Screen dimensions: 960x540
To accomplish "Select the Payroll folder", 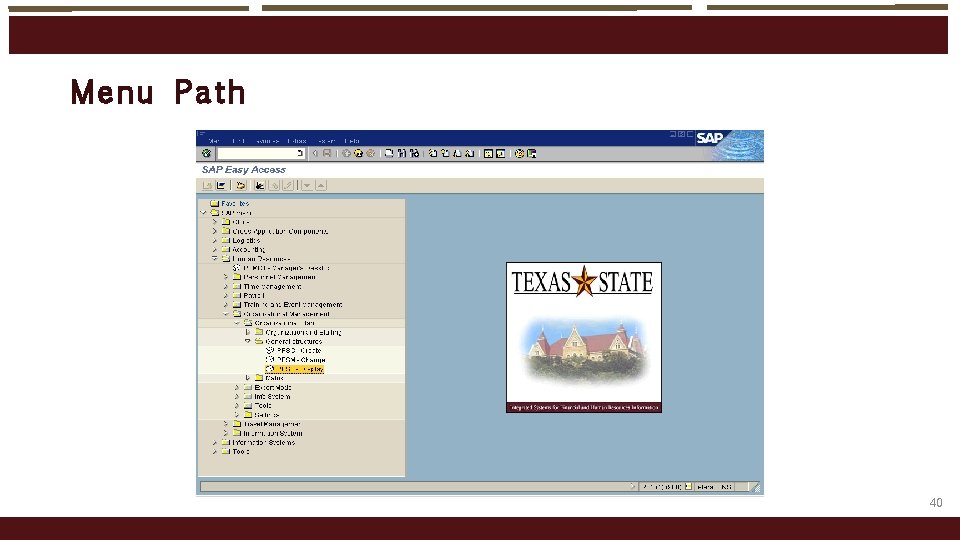I will coord(249,296).
